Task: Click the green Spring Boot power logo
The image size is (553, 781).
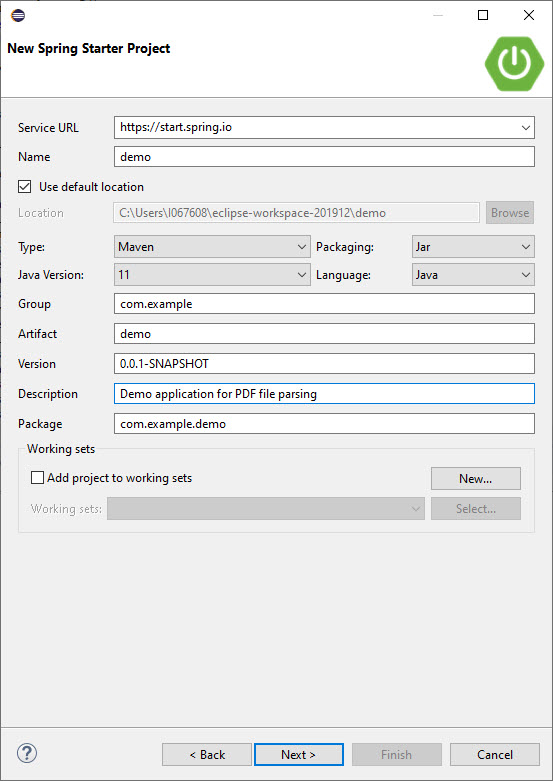Action: [514, 63]
